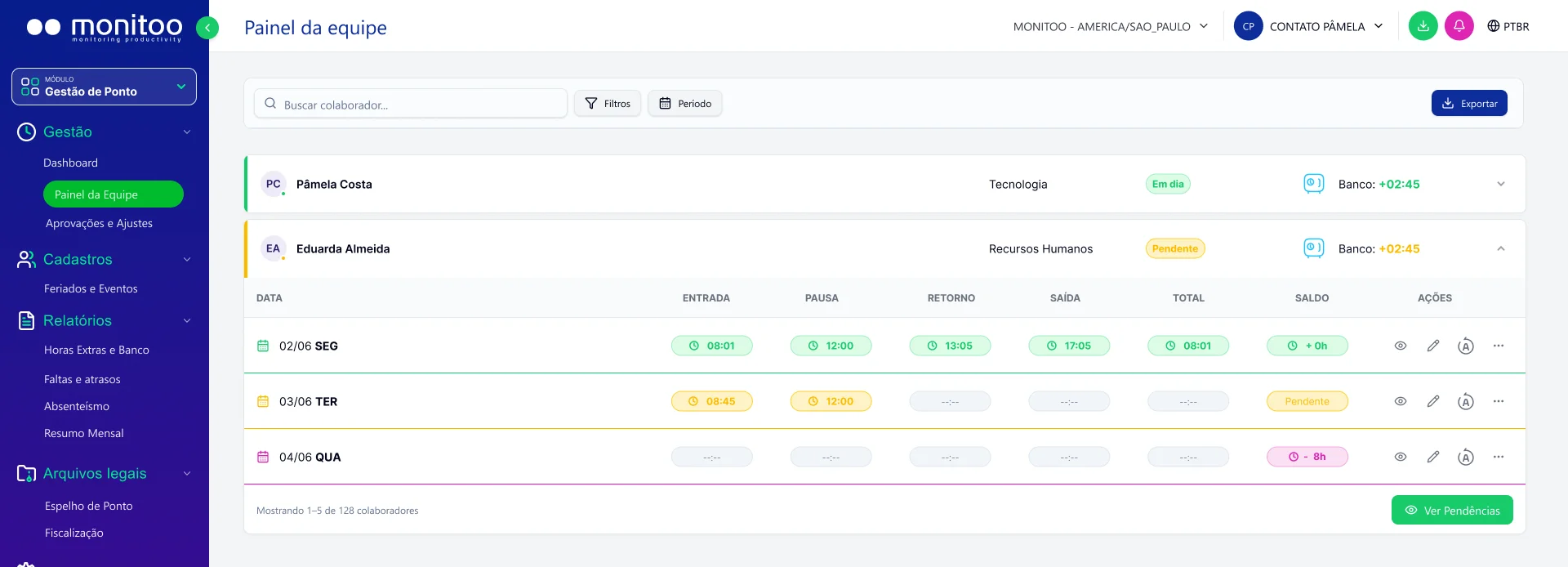
Task: Click the edit pencil for 02/06 SEG
Action: 1432,346
